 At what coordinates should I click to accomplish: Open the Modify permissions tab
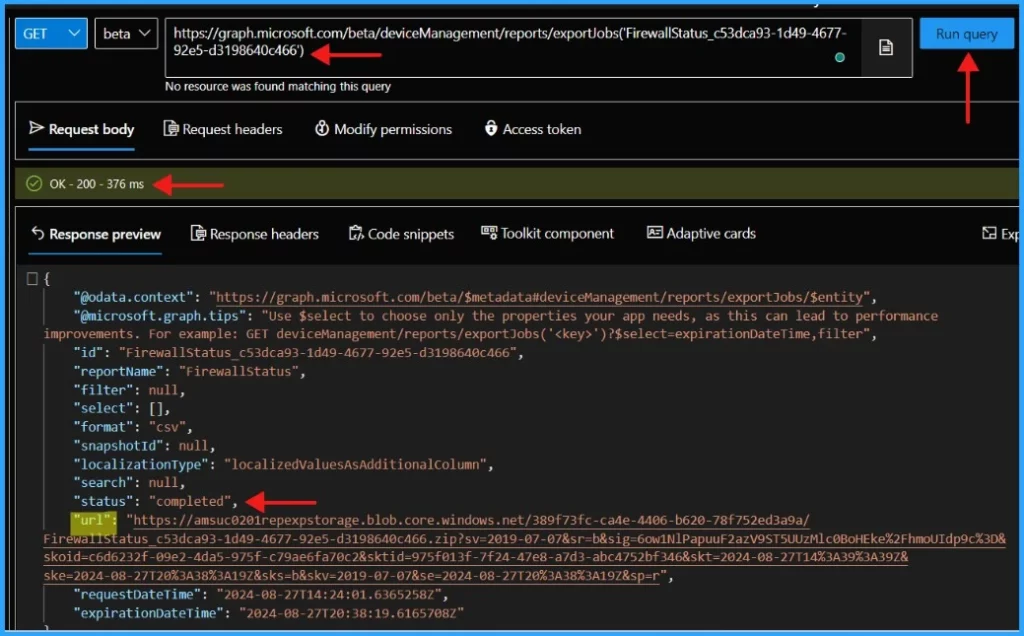pos(383,129)
